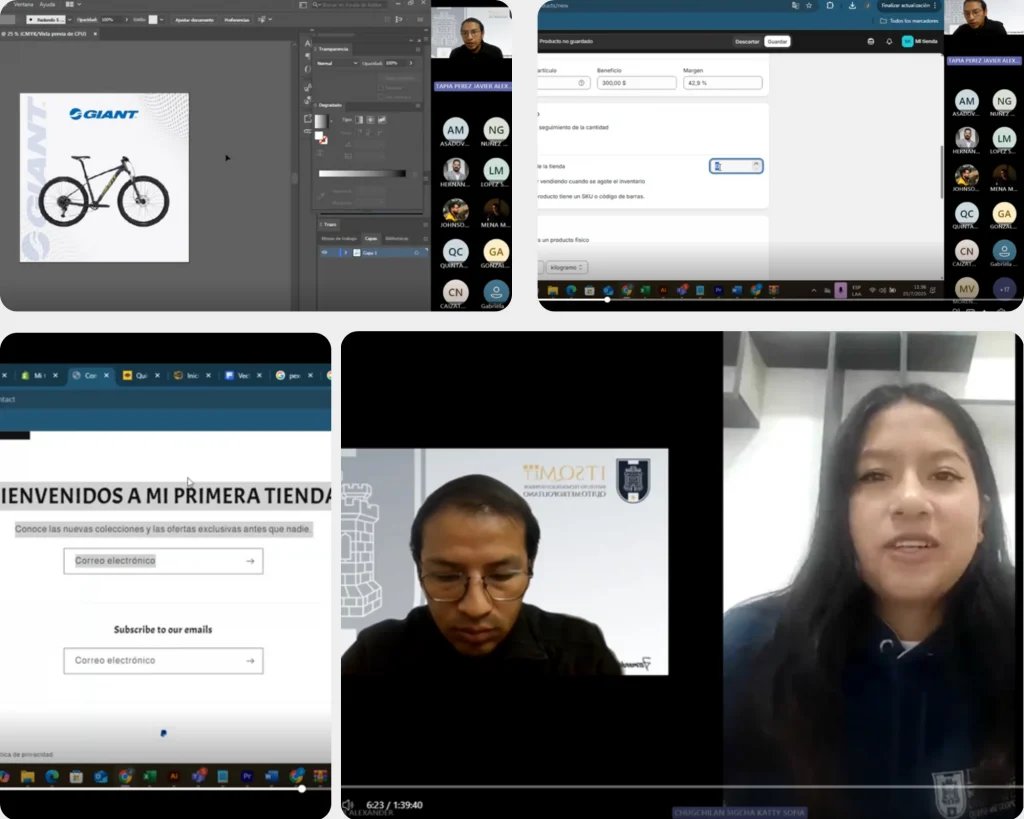Select the freeform gradient type icon
Image resolution: width=1024 pixels, height=819 pixels.
pyautogui.click(x=383, y=120)
